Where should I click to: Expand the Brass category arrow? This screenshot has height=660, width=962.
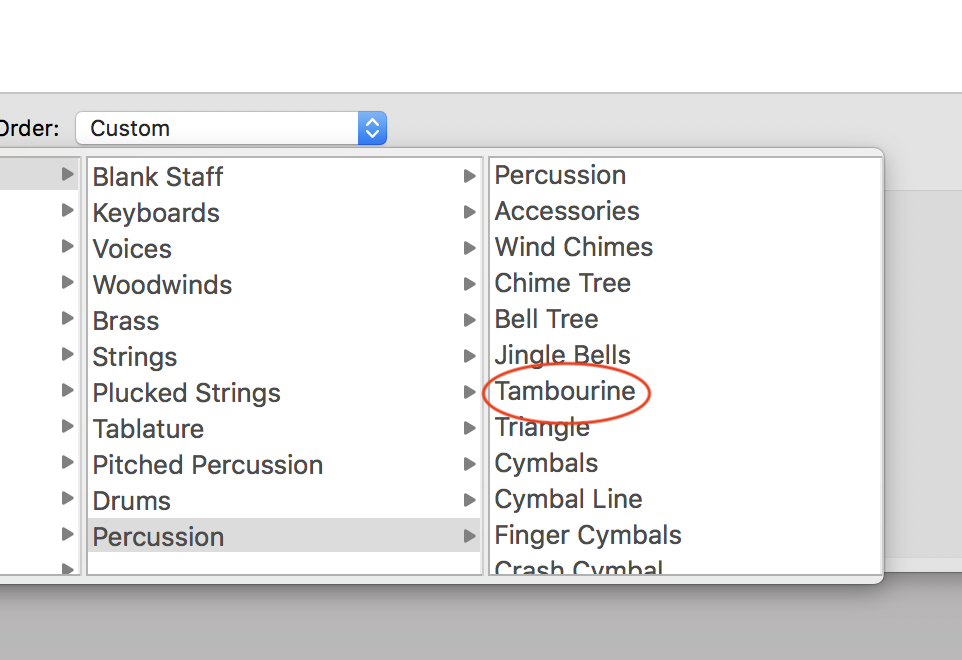(470, 321)
